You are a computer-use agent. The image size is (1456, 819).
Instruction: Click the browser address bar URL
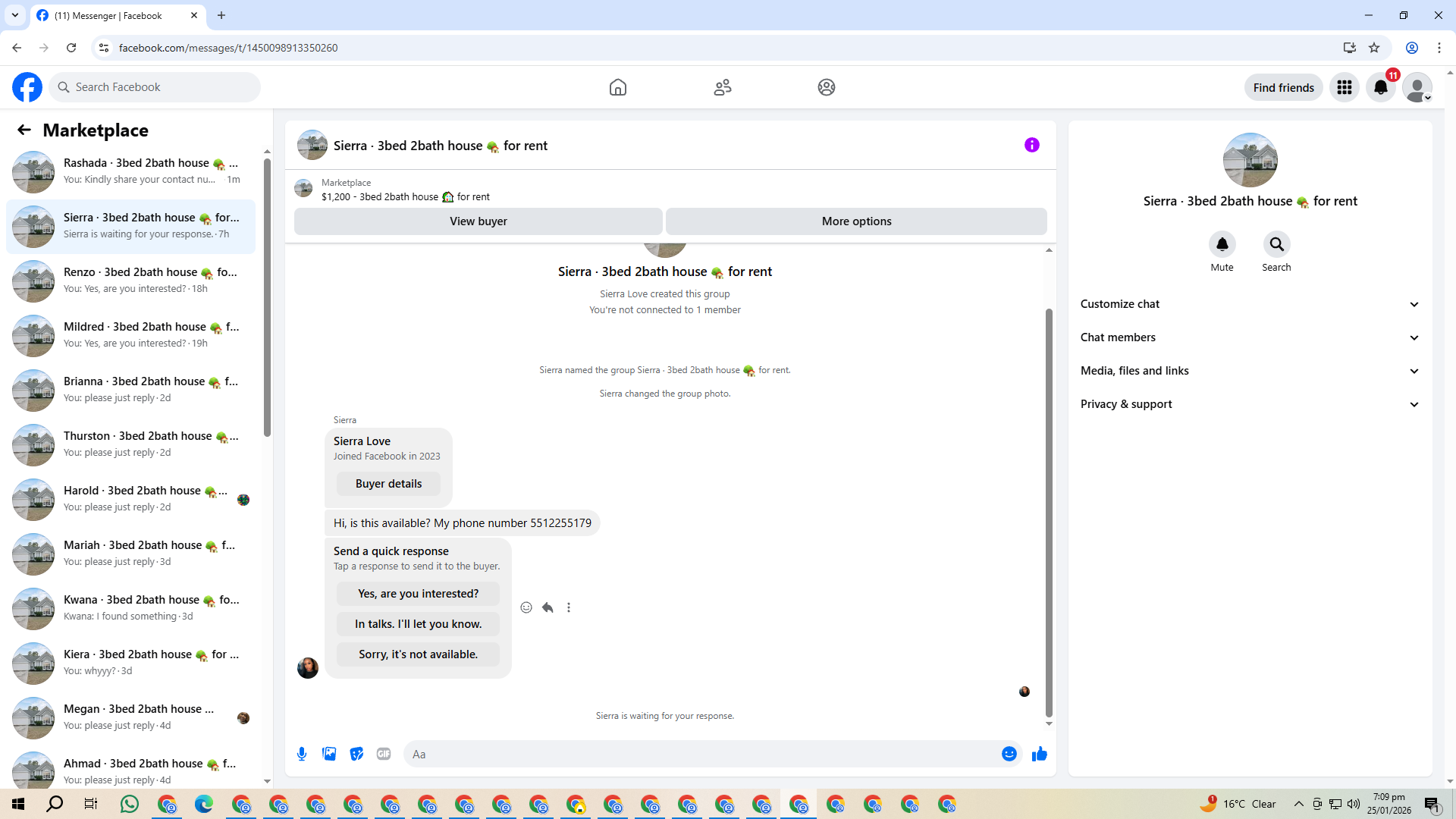[228, 48]
